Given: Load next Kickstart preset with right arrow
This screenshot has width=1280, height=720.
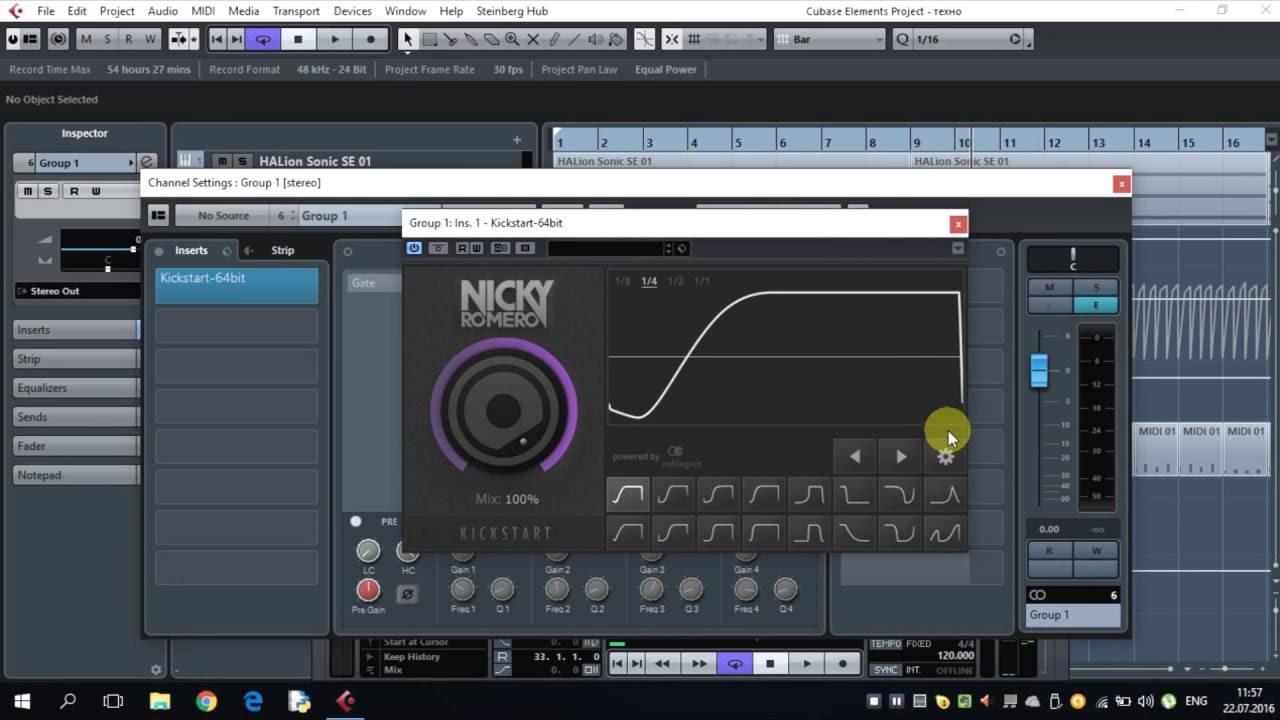Looking at the screenshot, I should click(901, 456).
